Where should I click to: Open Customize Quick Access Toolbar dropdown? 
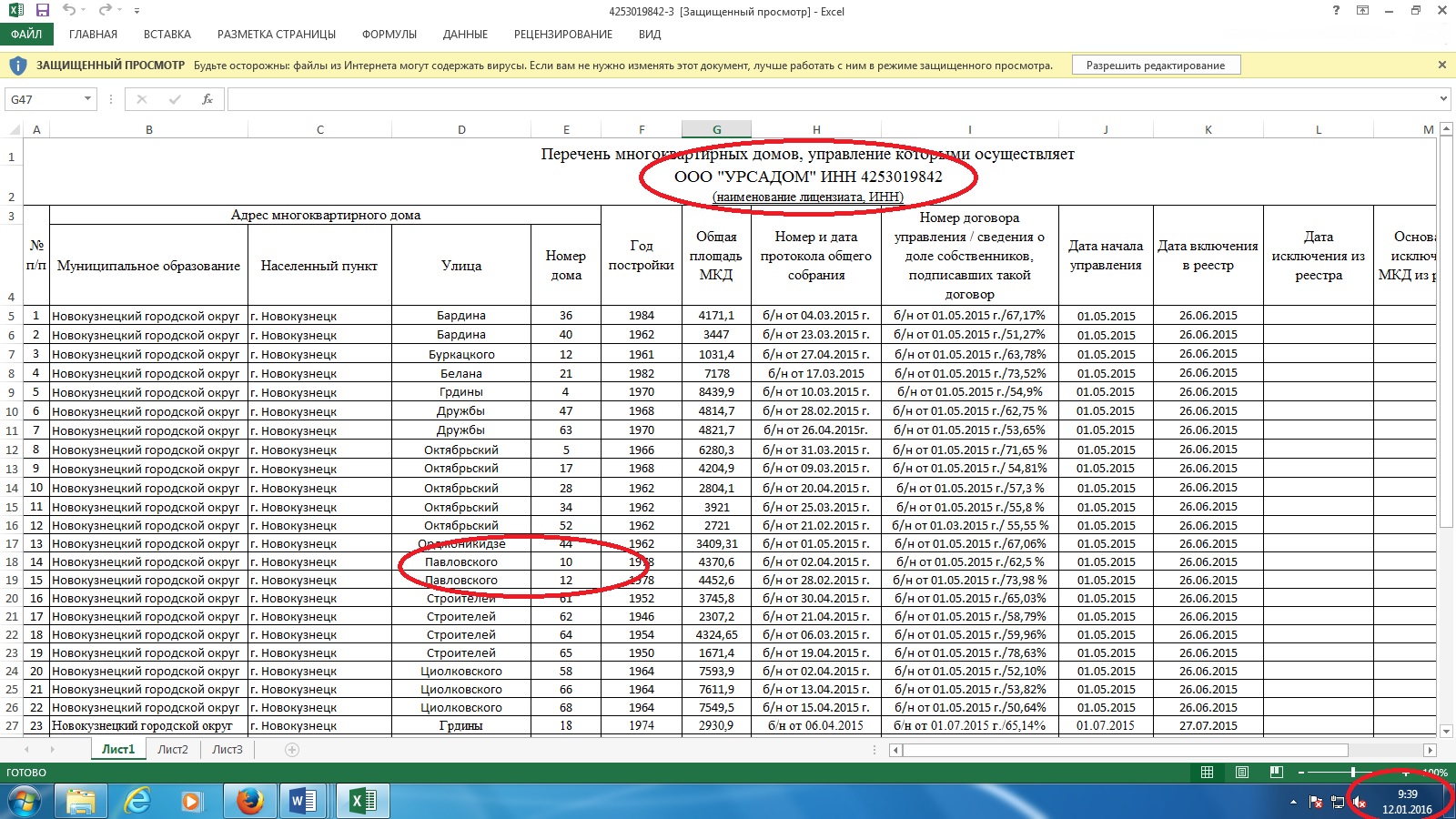click(x=136, y=11)
